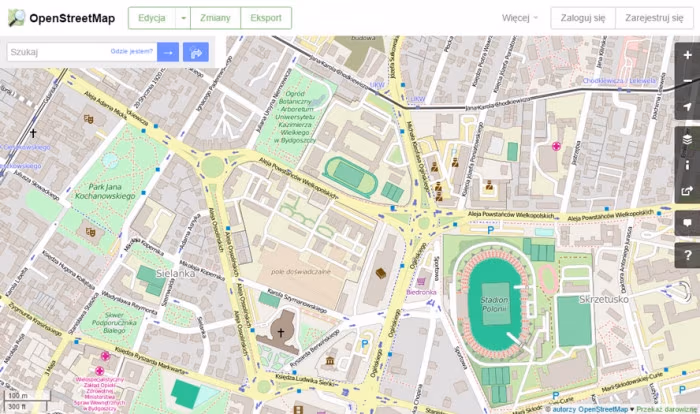Click the theatre mask icon near Aleja Adama Mickiewicza
Image resolution: width=700 pixels, height=414 pixels.
[88, 119]
